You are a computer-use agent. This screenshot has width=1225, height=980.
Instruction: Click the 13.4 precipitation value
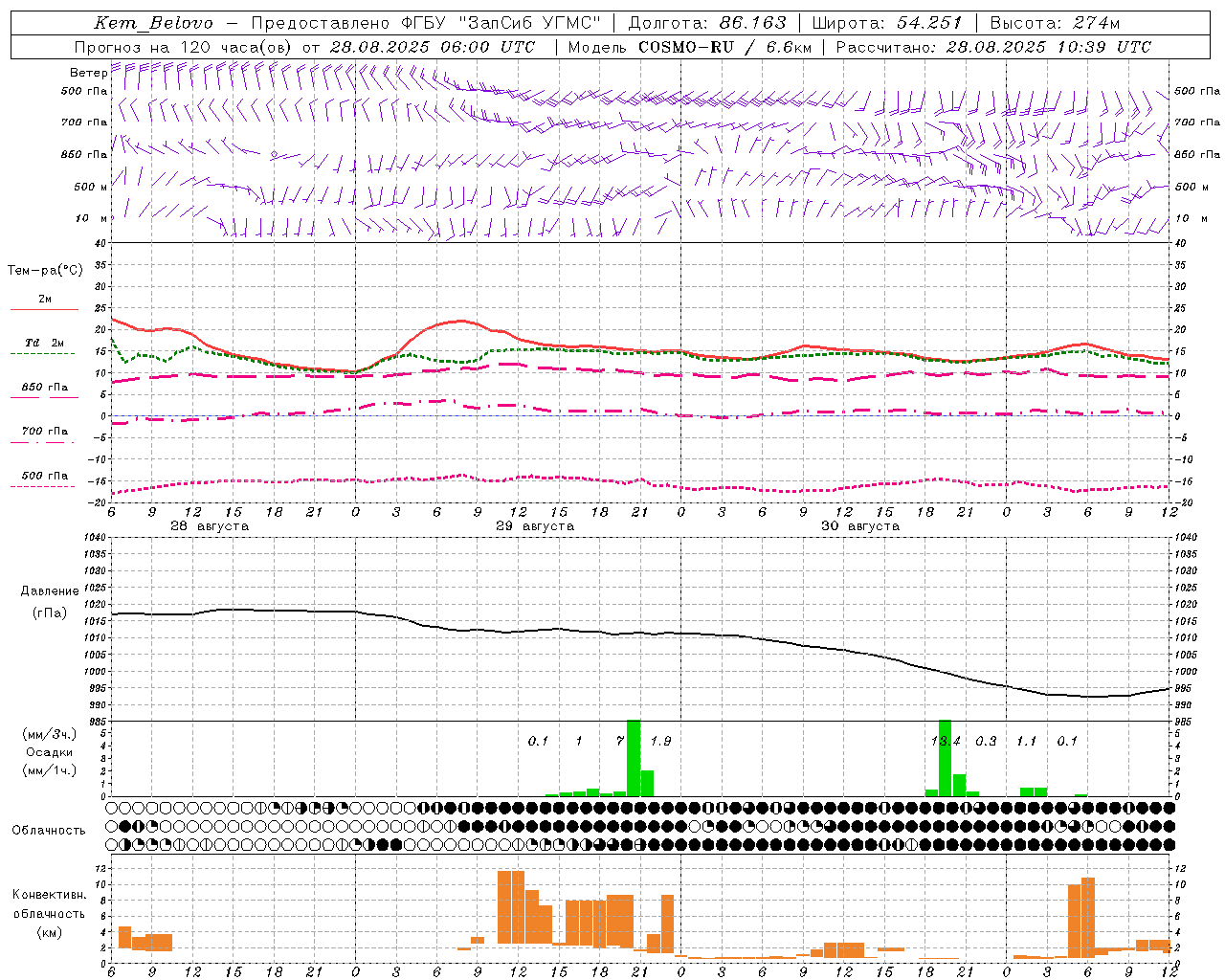tap(945, 742)
